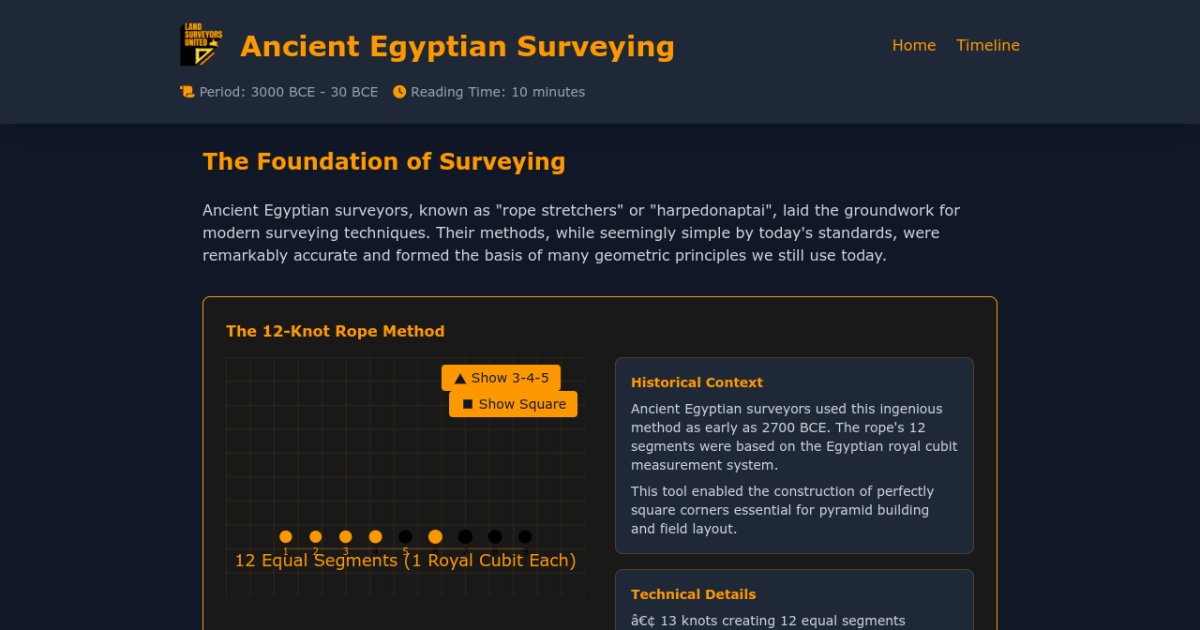Click the triangle icon on the Show 3-4-5 button
The image size is (1200, 630).
pyautogui.click(x=461, y=378)
